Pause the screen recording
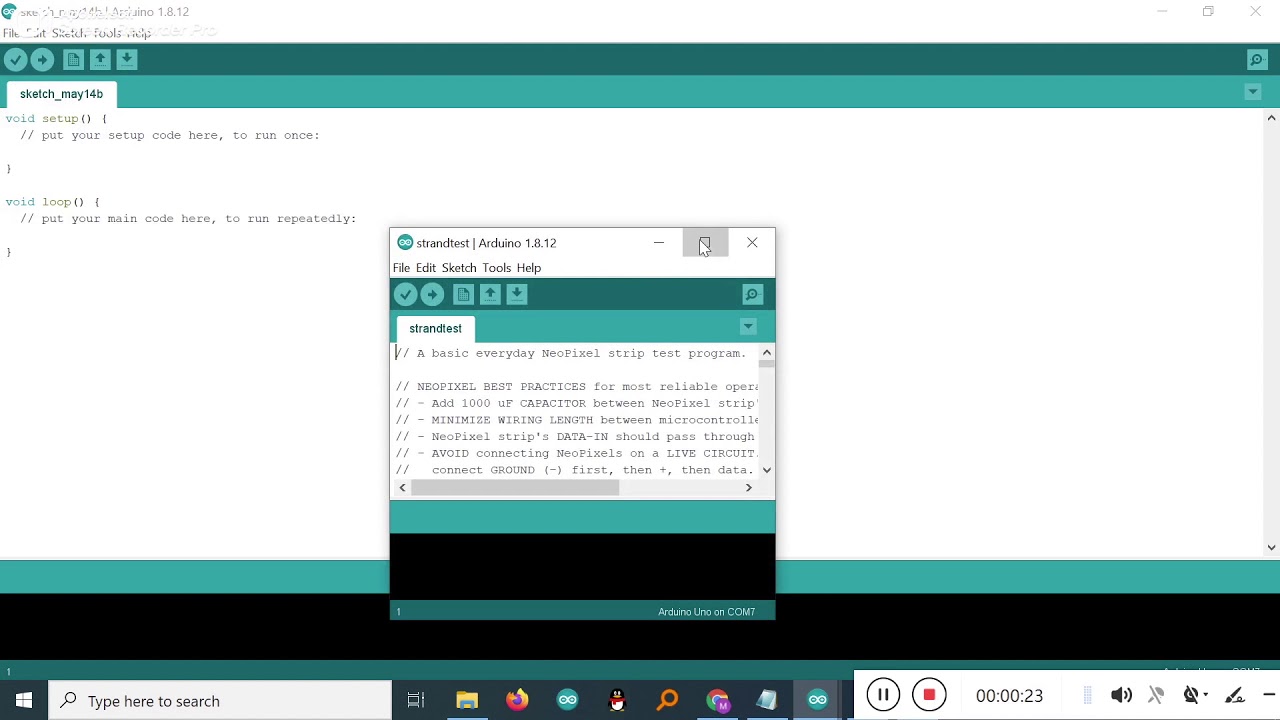This screenshot has width=1280, height=720. (x=883, y=695)
